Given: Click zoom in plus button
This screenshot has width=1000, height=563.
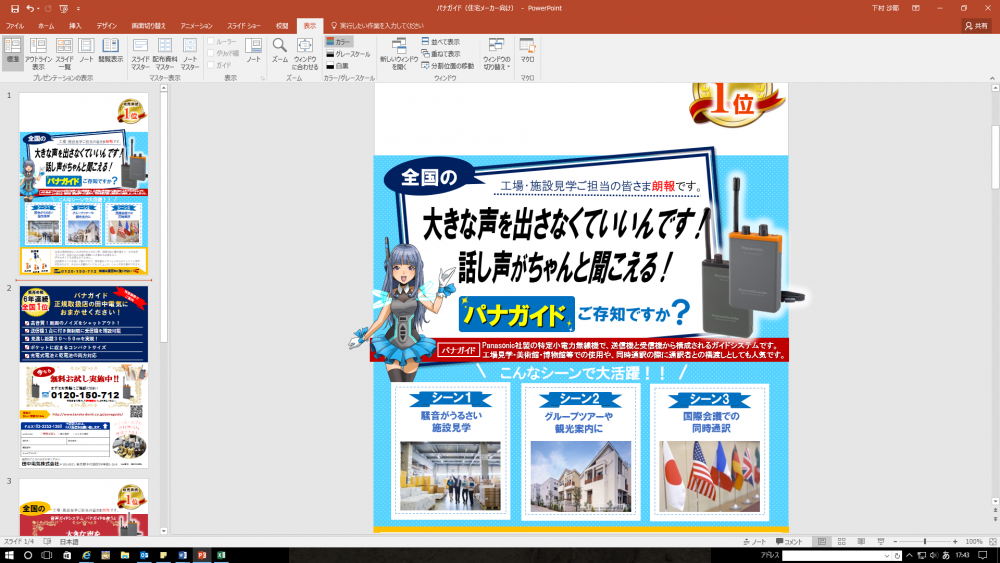Looking at the screenshot, I should click(955, 541).
